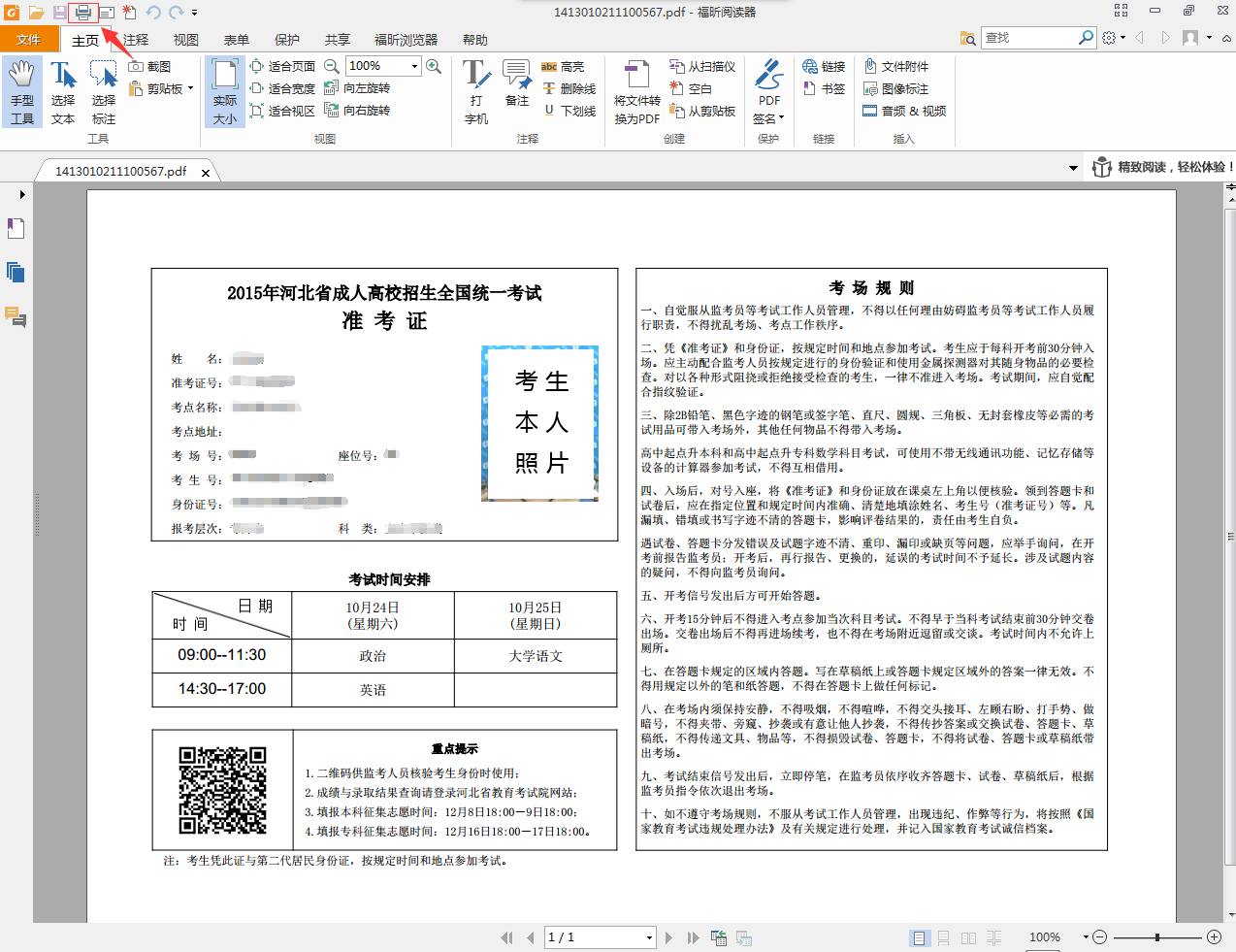Screen dimensions: 1236x952
Task: Click the 高亮 highlight button
Action: point(563,67)
